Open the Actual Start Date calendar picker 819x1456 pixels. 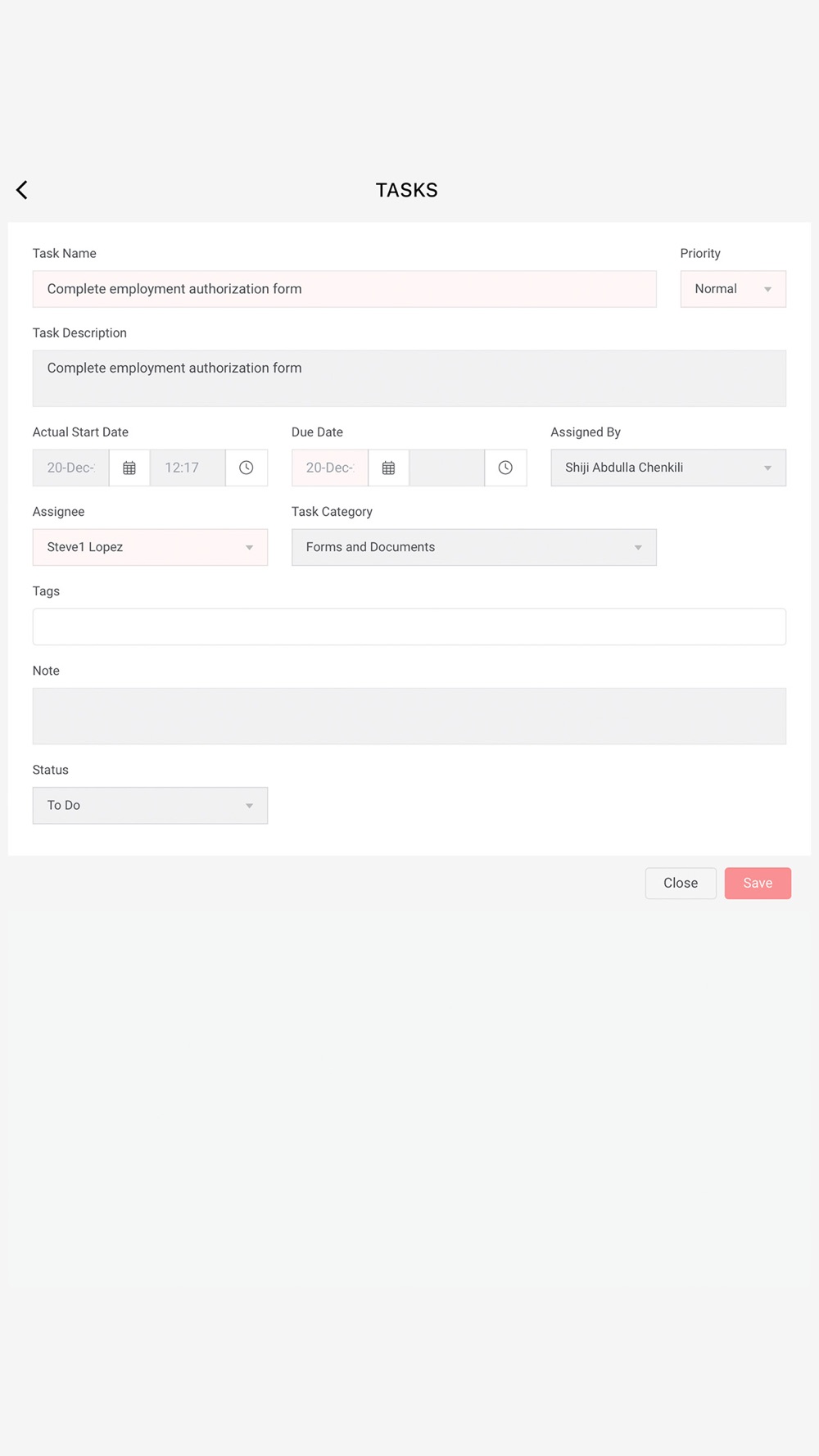pos(129,468)
